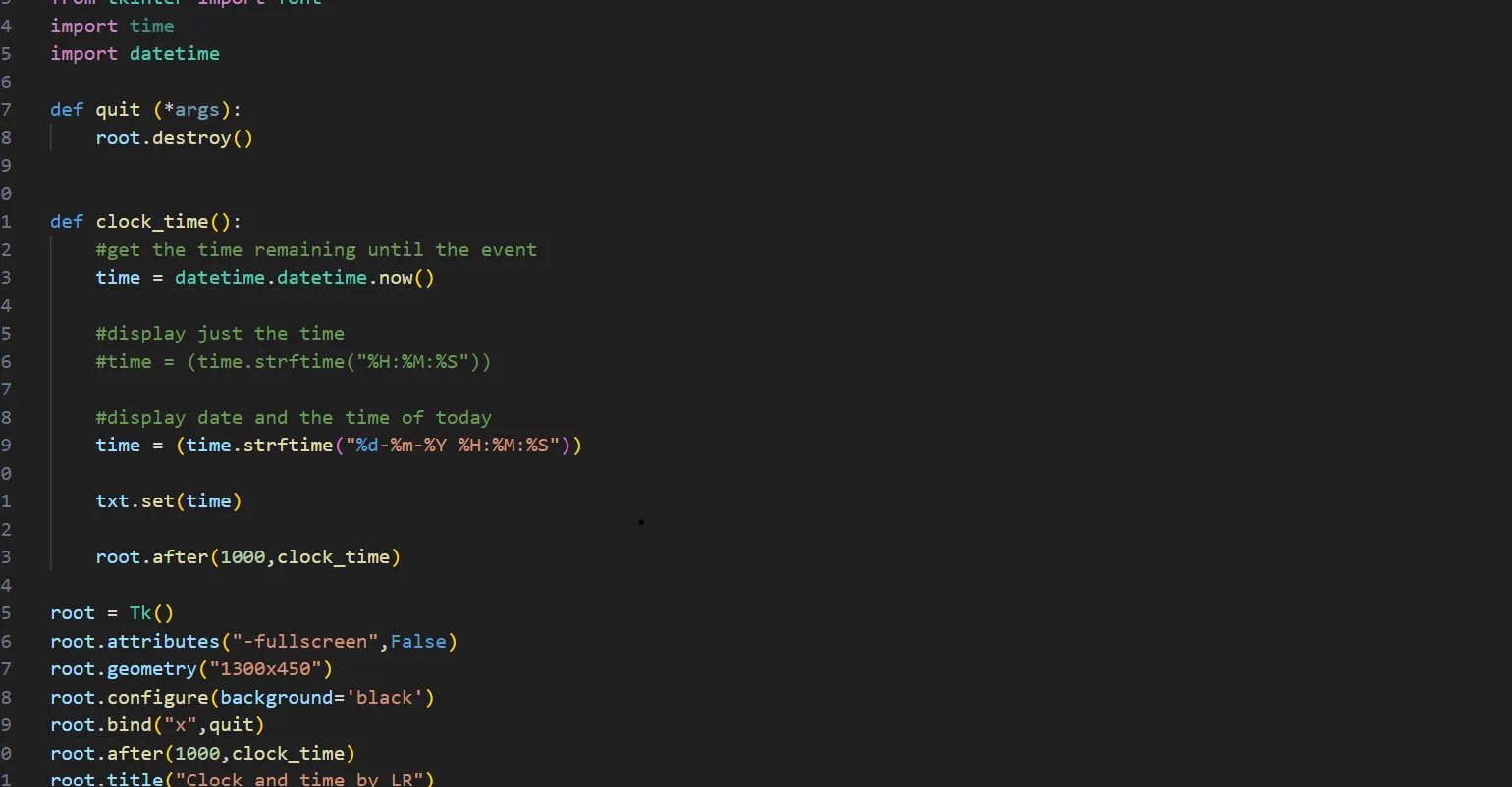Click the 'import datetime' line

pos(135,53)
